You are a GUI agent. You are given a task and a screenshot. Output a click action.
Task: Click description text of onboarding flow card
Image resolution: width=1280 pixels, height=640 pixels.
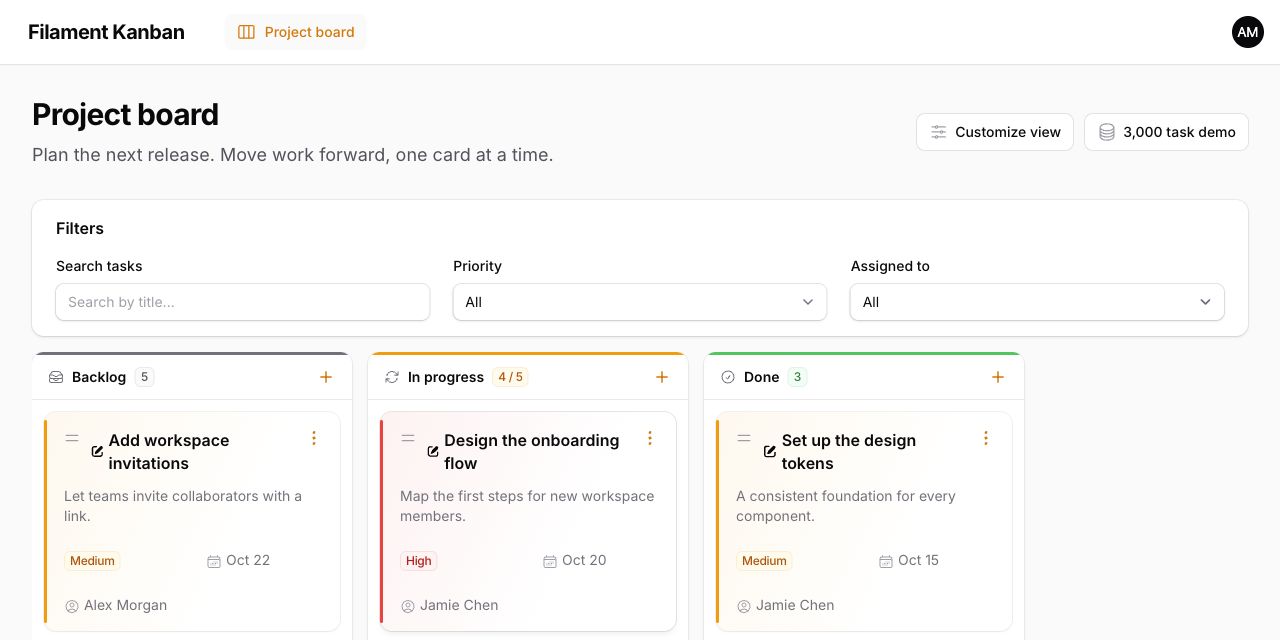tap(527, 506)
